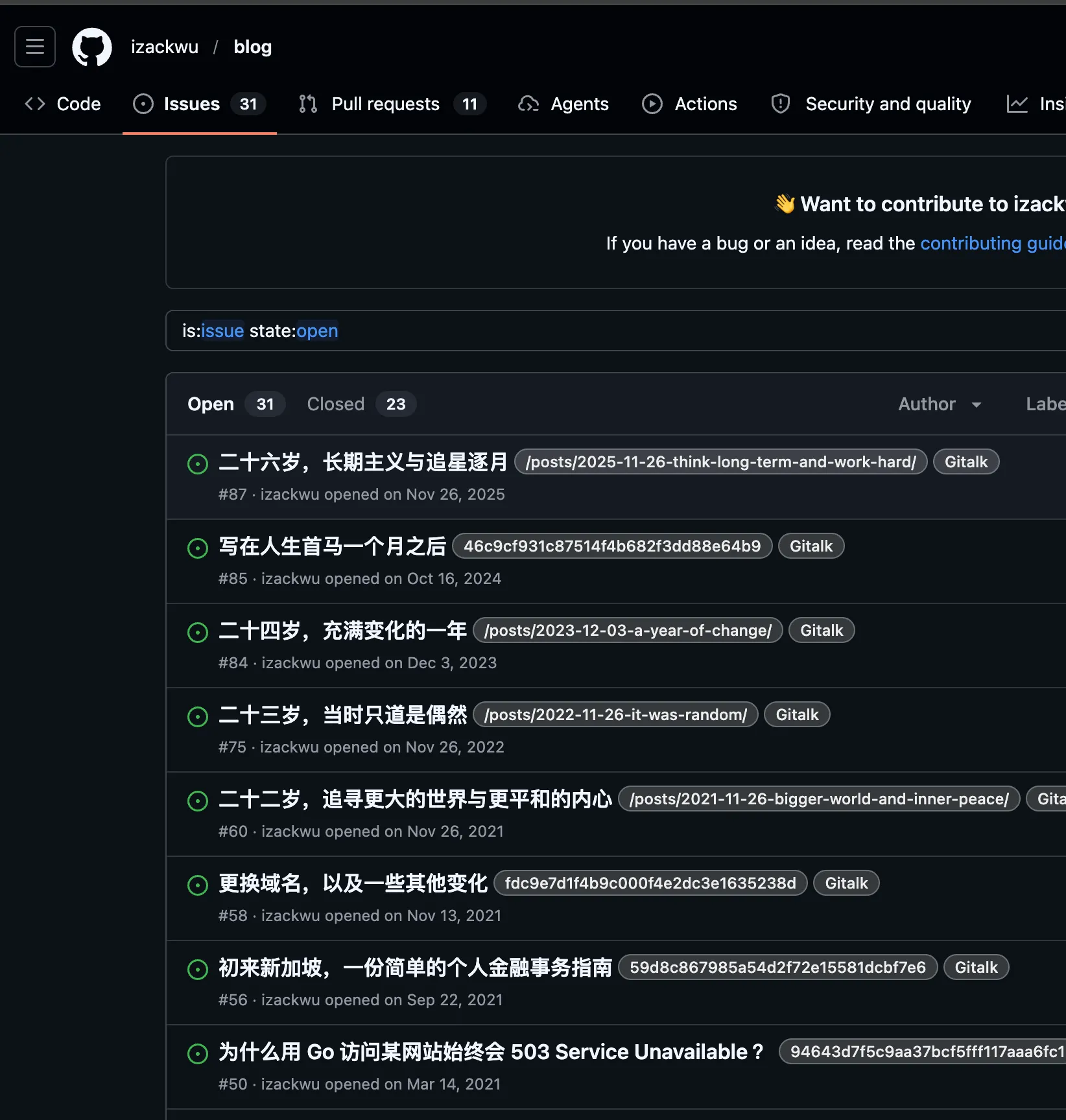The image size is (1066, 1120).
Task: Open issue 写在人生首马一个月之后
Action: coord(333,546)
